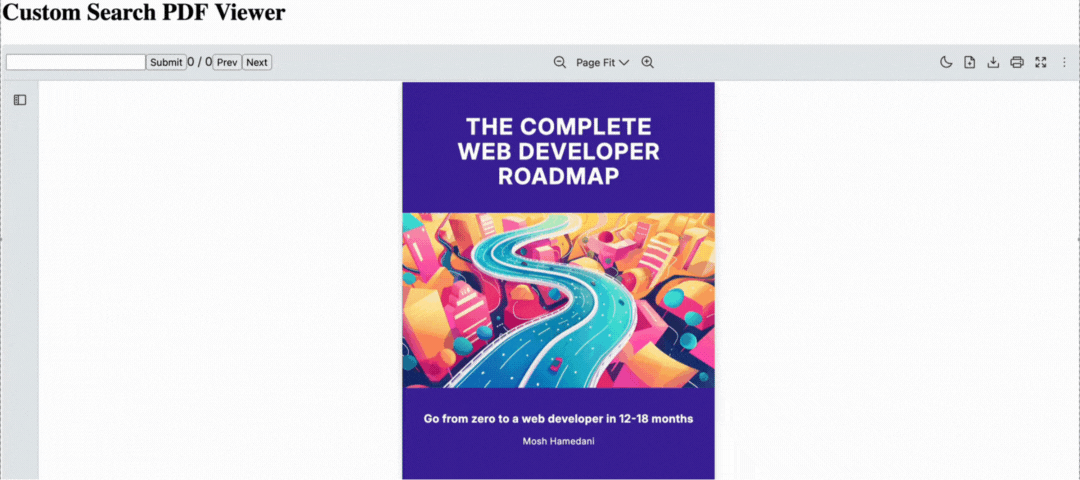Print the document with printer icon
The width and height of the screenshot is (1080, 480).
pos(1017,62)
